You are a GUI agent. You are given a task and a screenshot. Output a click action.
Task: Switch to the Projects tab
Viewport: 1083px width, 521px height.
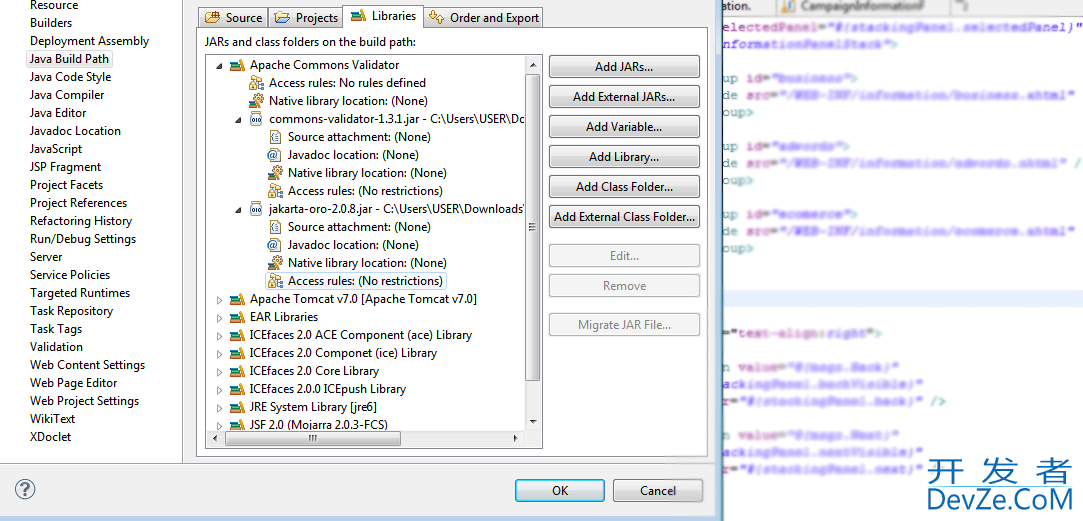(306, 17)
